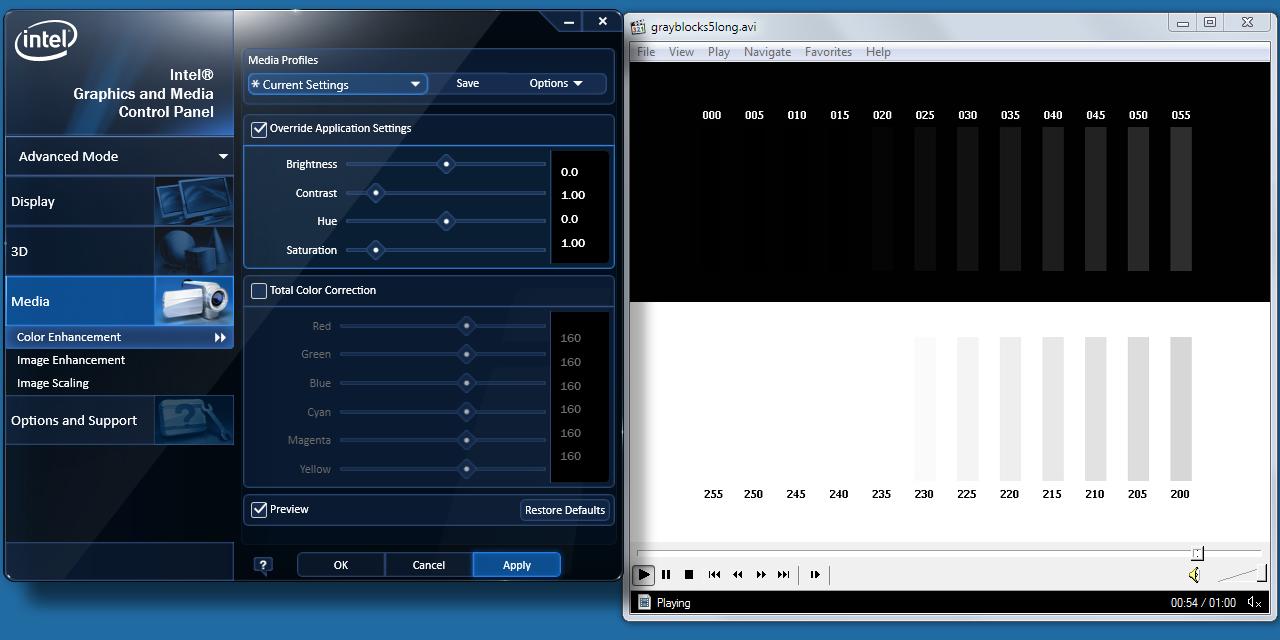This screenshot has width=1280, height=640.
Task: Select Image Enhancement submenu item
Action: (71, 360)
